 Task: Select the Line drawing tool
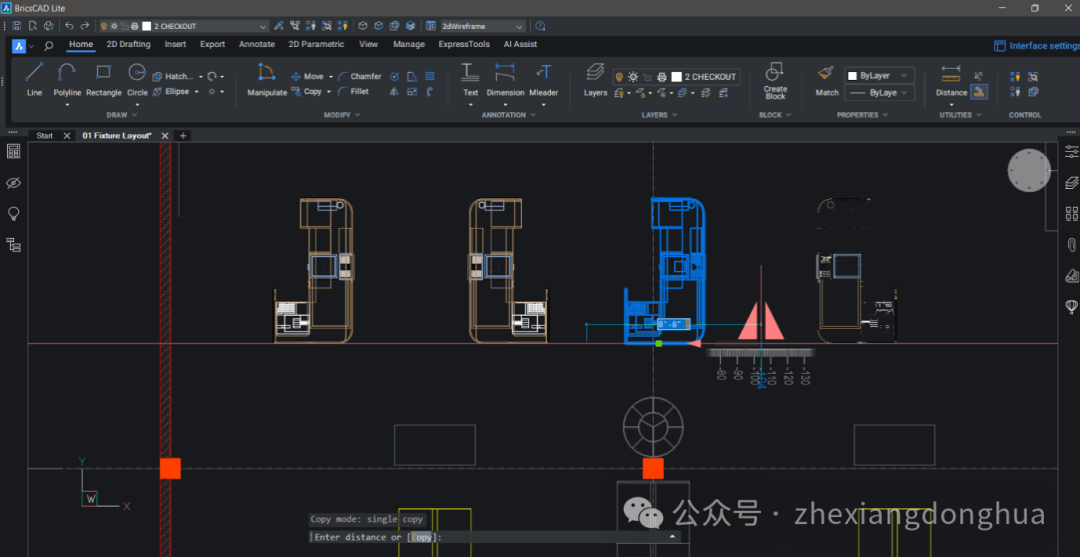pos(34,78)
